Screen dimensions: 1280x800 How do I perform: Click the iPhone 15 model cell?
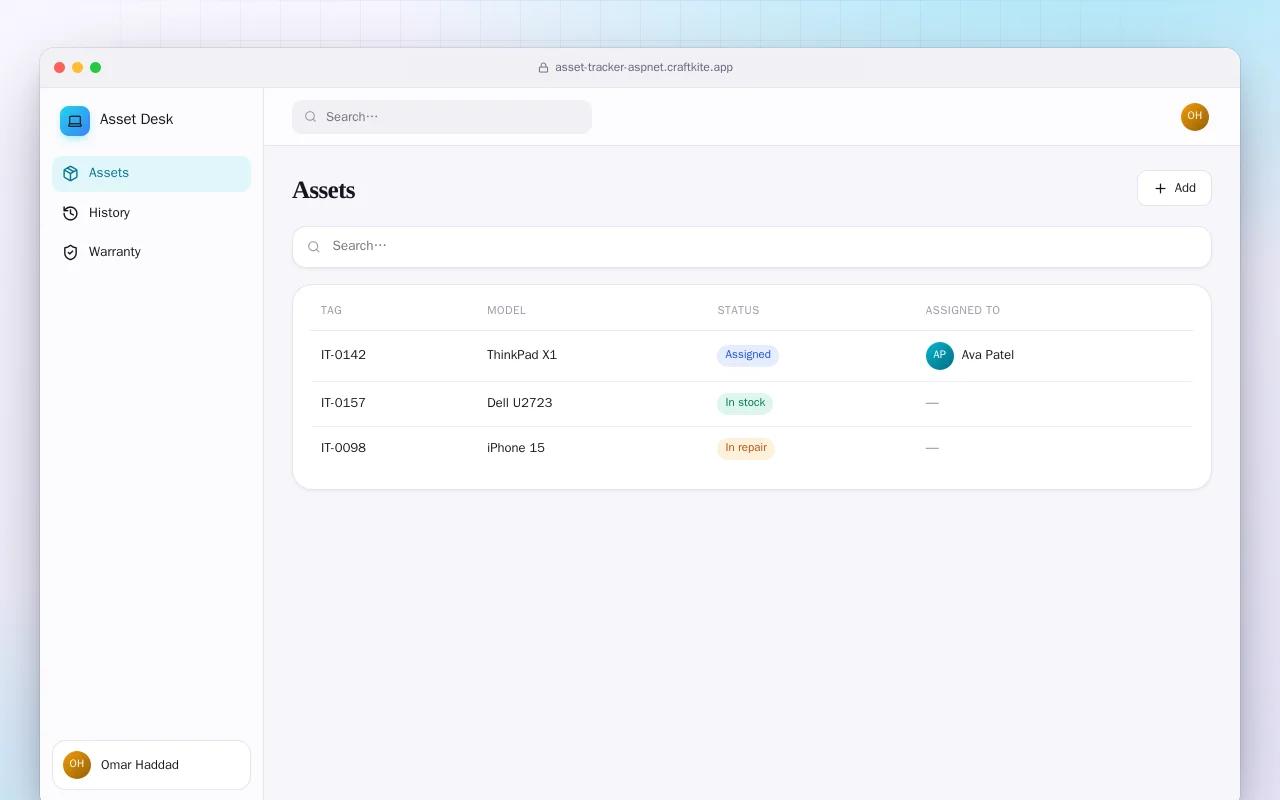coord(516,448)
